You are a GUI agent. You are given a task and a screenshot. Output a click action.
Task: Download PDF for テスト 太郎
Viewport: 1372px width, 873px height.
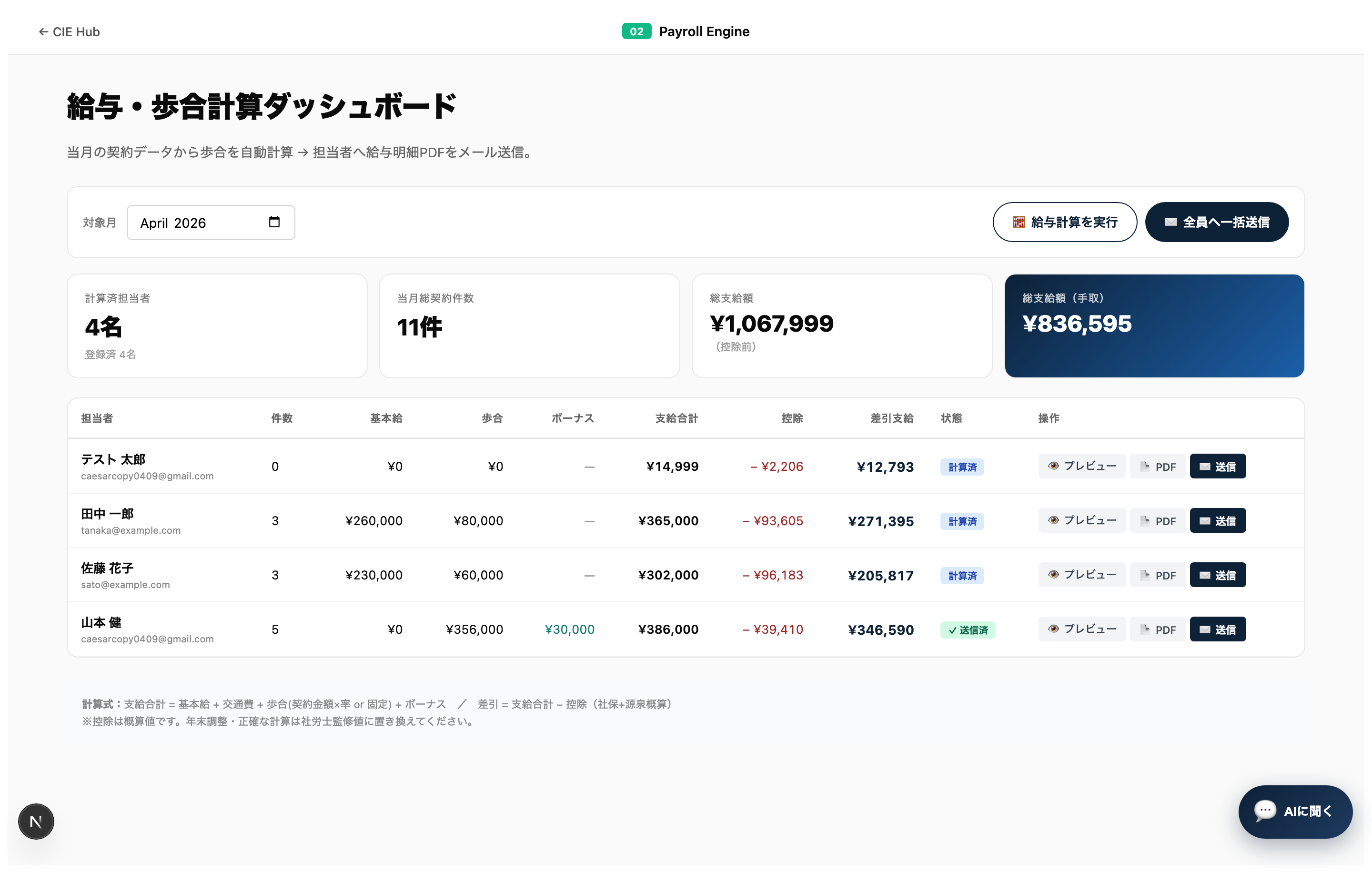coord(1158,466)
